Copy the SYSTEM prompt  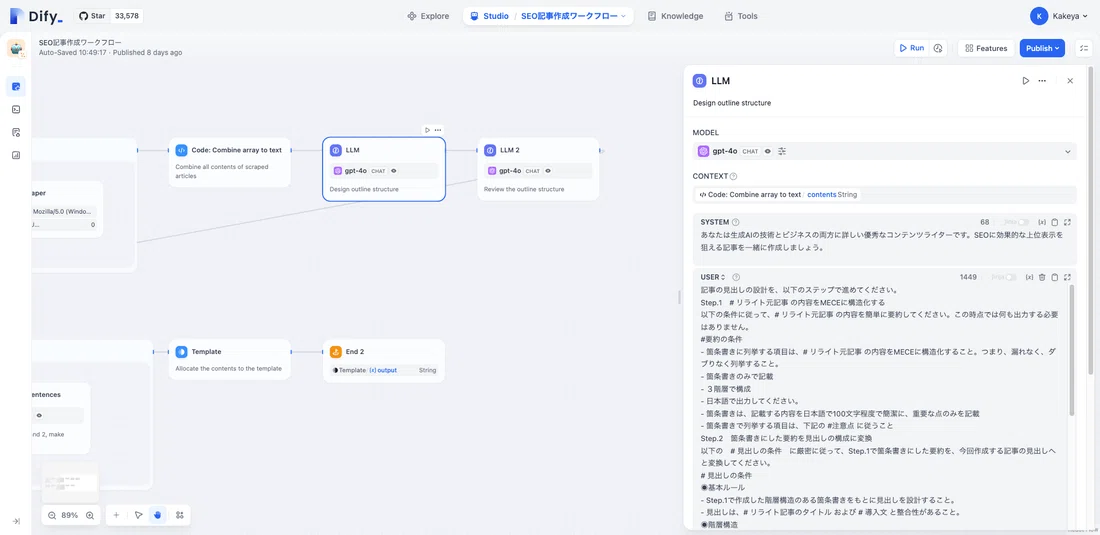1054,222
